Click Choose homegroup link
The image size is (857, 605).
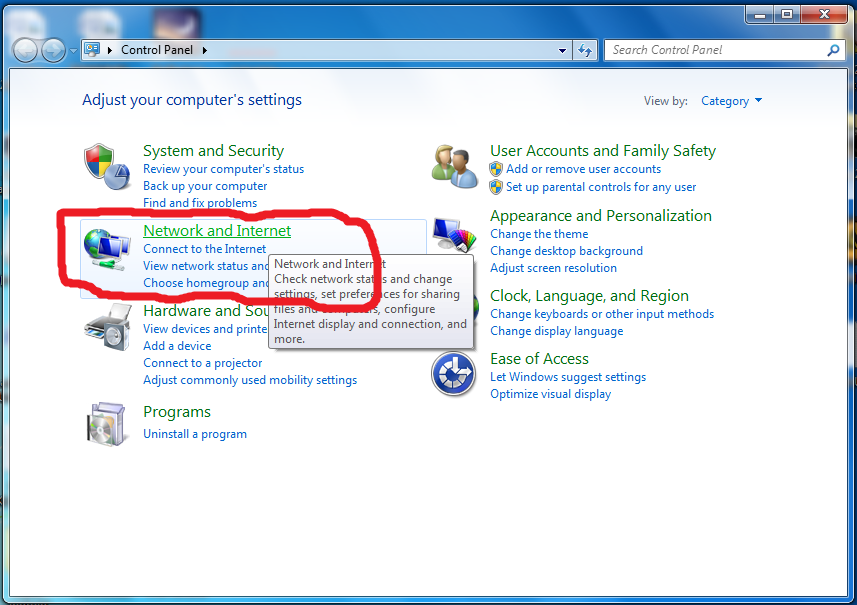(206, 283)
